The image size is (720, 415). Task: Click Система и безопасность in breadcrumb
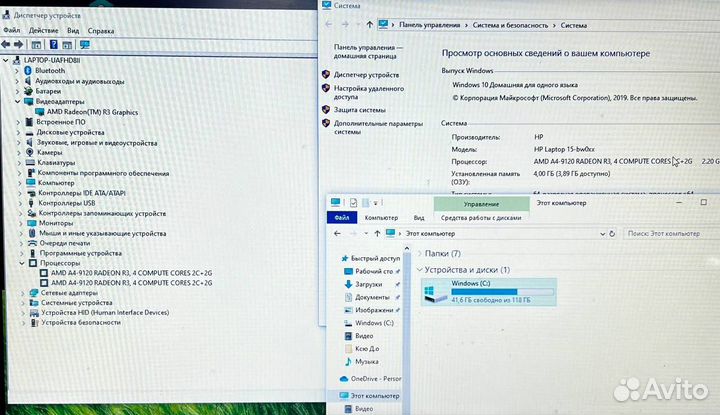510,25
